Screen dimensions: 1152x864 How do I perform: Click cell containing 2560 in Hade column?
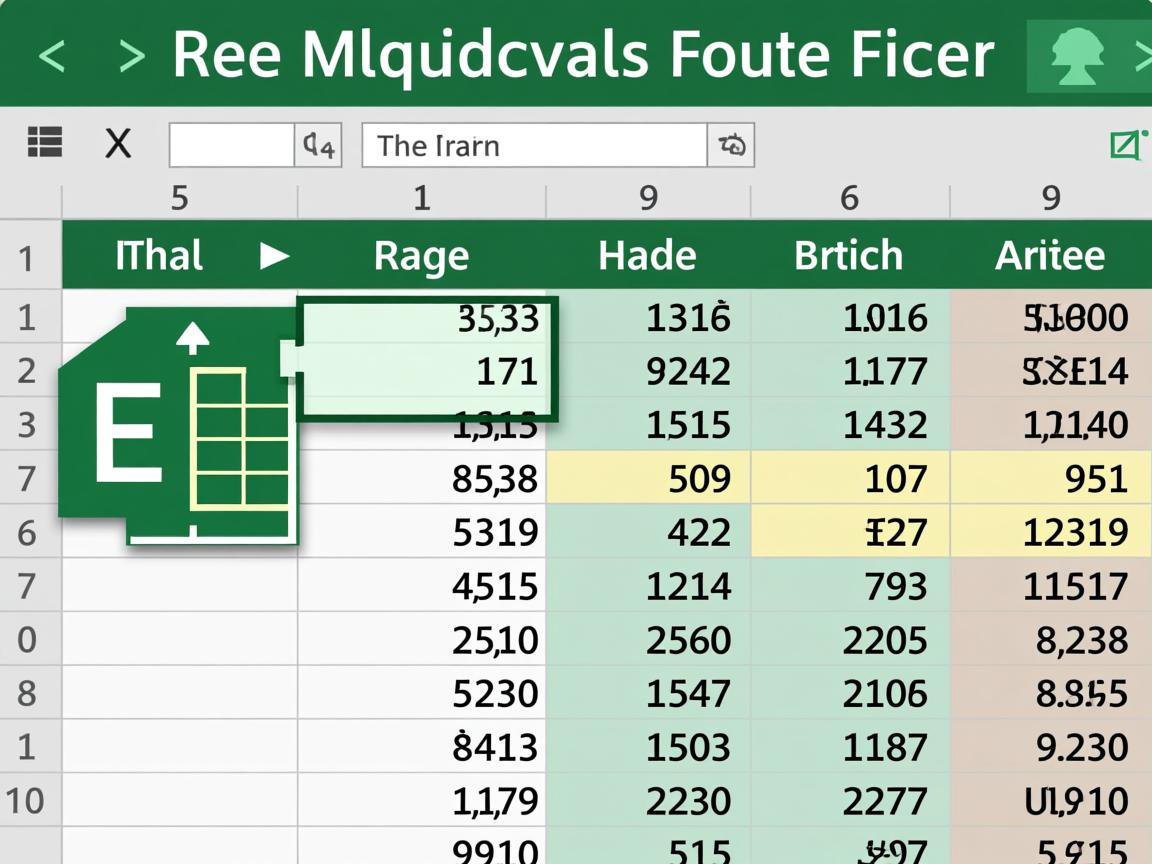coord(648,639)
